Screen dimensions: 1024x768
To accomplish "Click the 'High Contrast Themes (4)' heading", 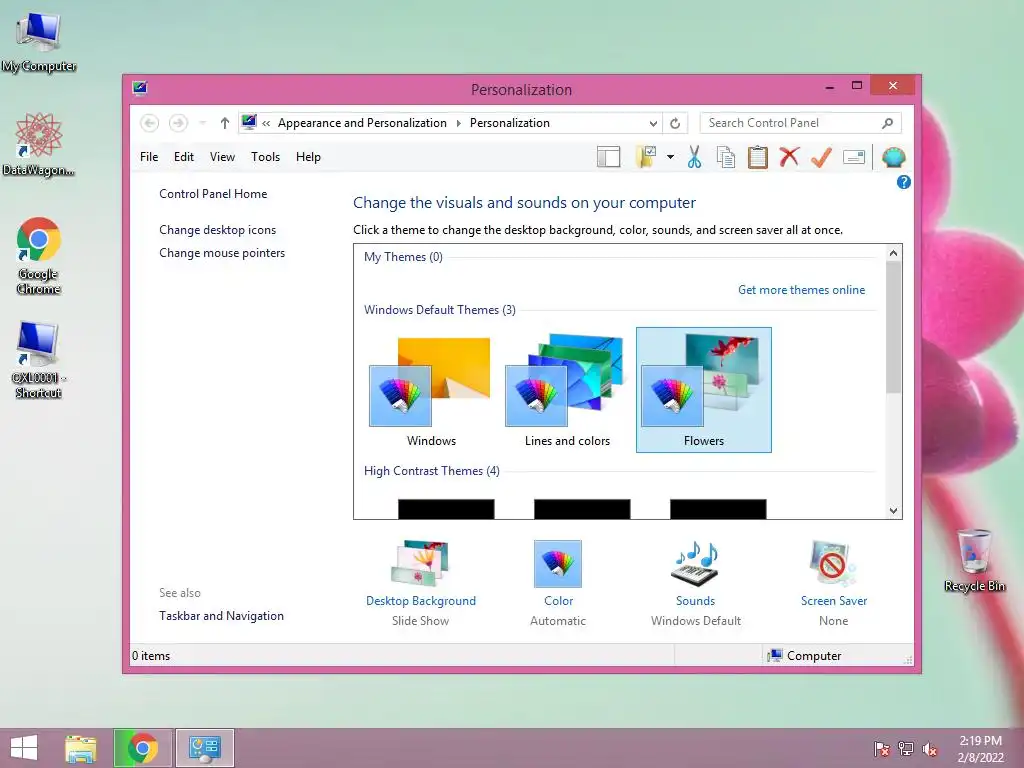I will click(x=432, y=471).
